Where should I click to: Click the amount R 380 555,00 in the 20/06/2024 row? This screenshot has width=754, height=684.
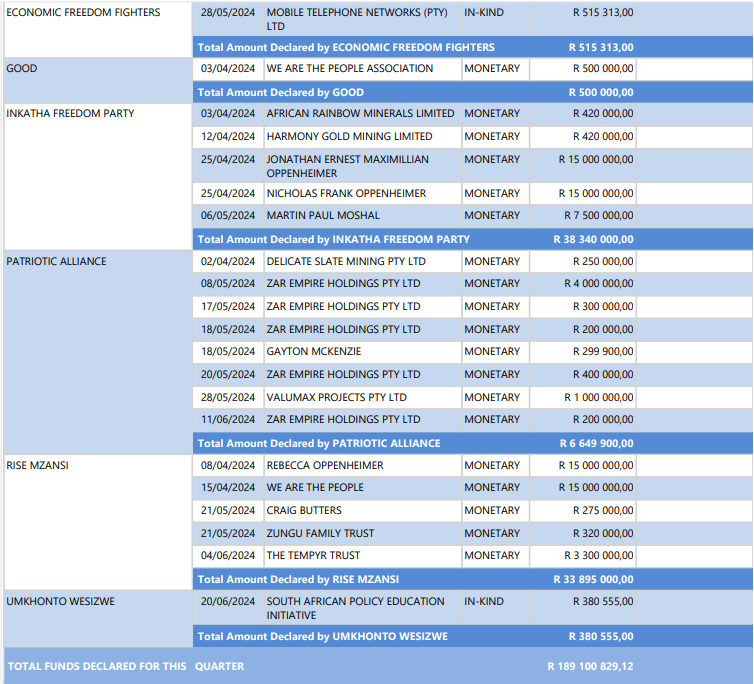[603, 602]
